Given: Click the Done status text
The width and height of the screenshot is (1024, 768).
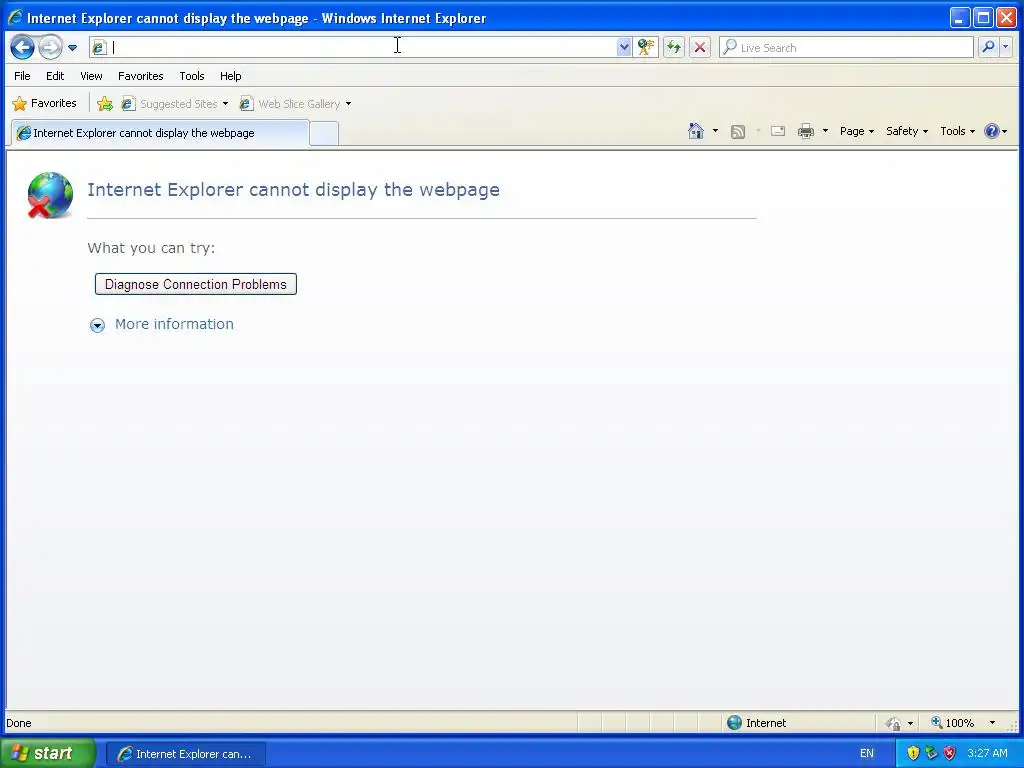Looking at the screenshot, I should 19,723.
